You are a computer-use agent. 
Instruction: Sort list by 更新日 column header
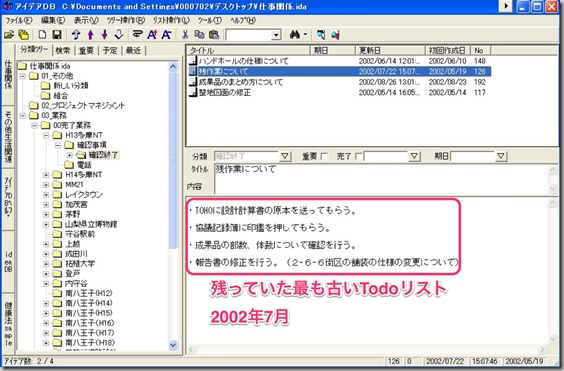coord(390,50)
